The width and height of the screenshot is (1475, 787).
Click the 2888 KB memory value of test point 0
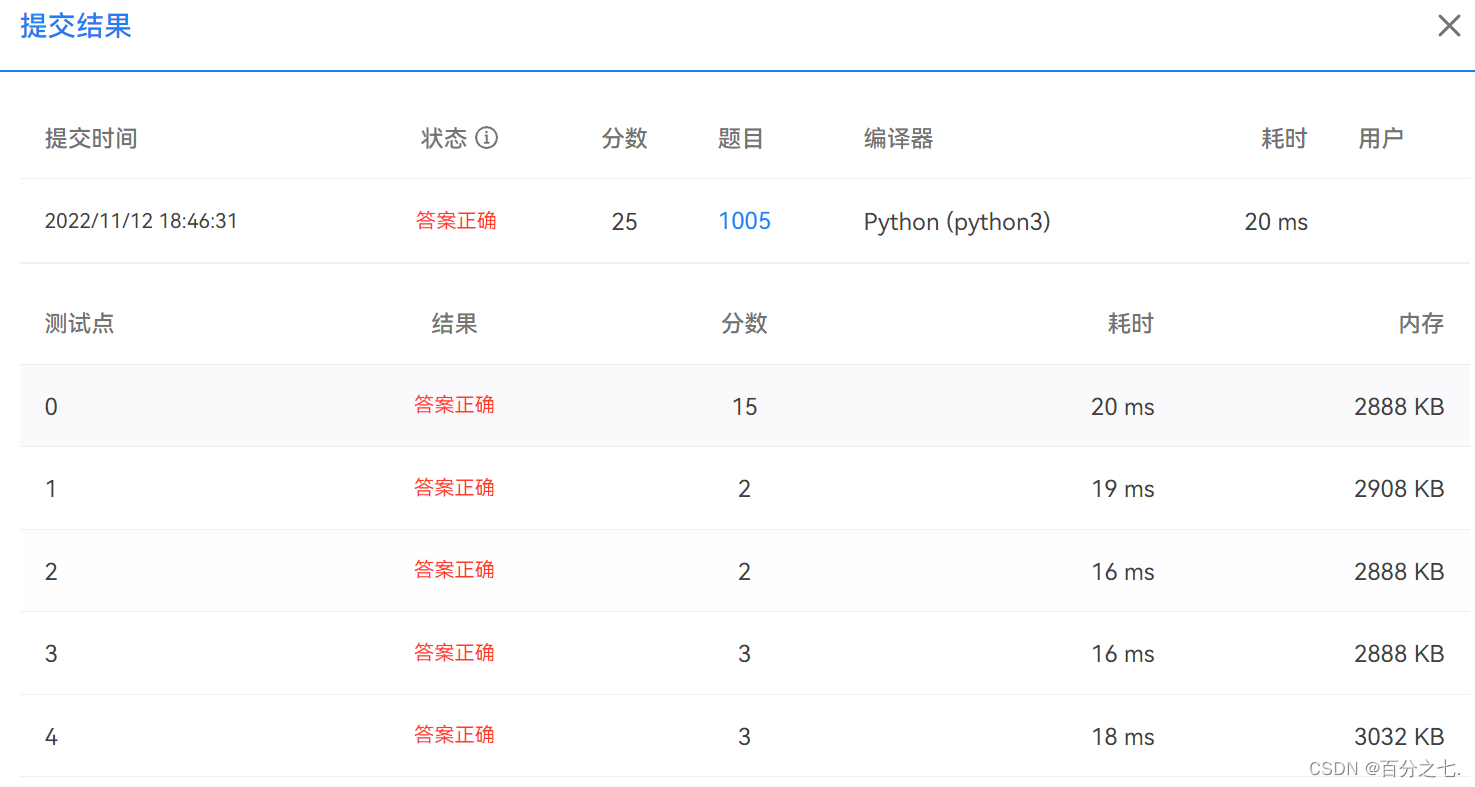1399,406
